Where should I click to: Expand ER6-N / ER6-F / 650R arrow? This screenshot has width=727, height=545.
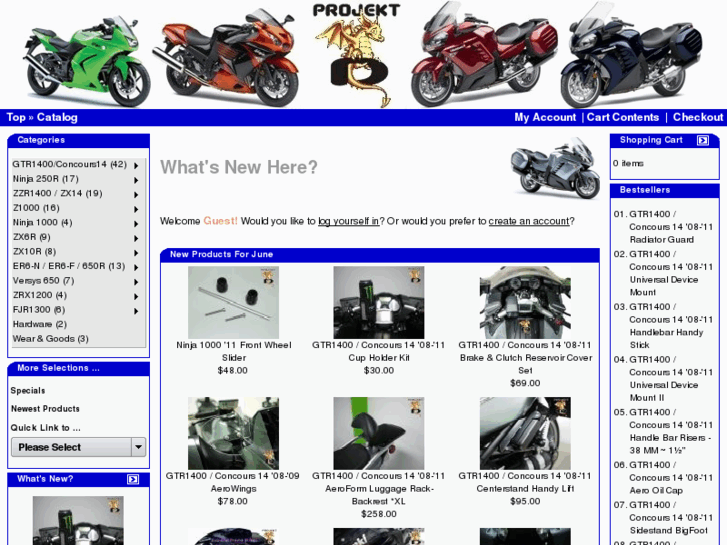(x=136, y=267)
